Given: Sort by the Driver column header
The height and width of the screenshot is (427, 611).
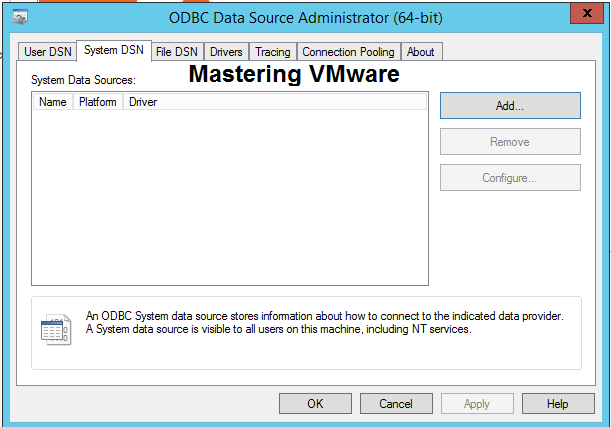Looking at the screenshot, I should click(275, 102).
